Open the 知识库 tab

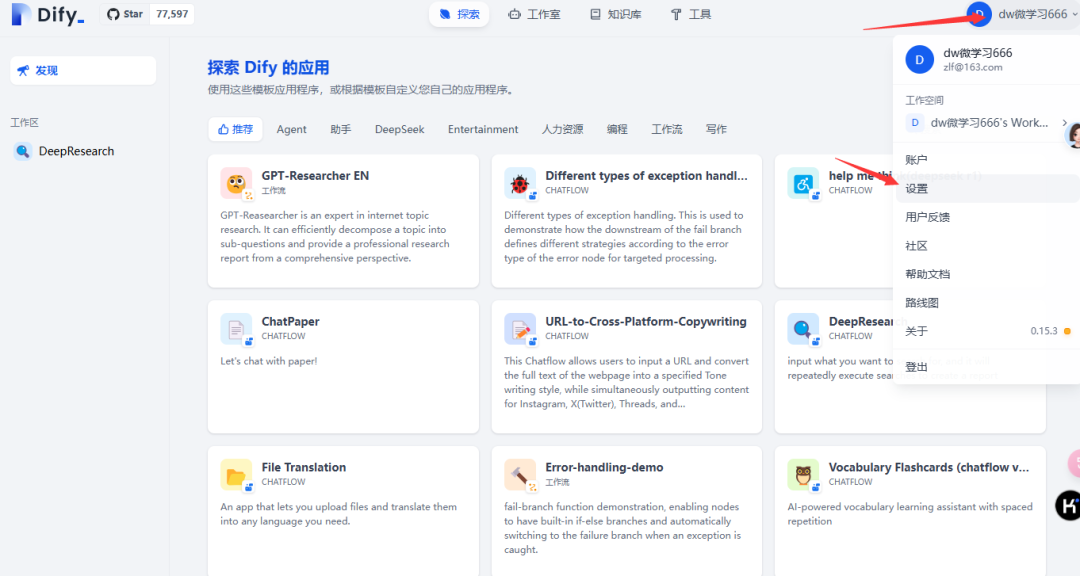pyautogui.click(x=616, y=15)
